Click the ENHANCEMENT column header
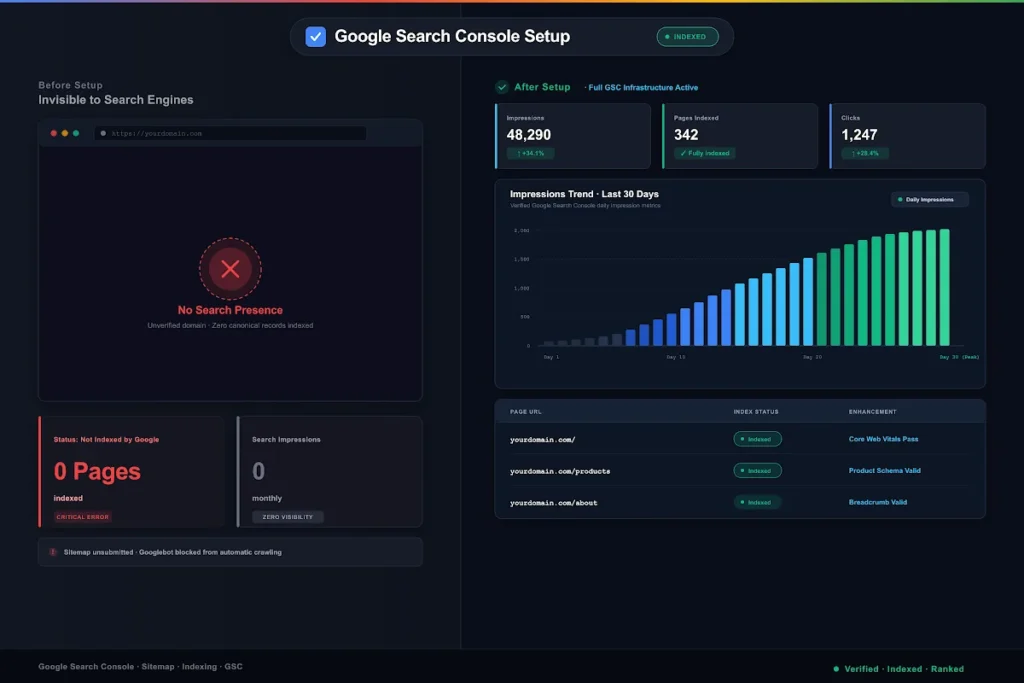The width and height of the screenshot is (1024, 683). click(872, 412)
